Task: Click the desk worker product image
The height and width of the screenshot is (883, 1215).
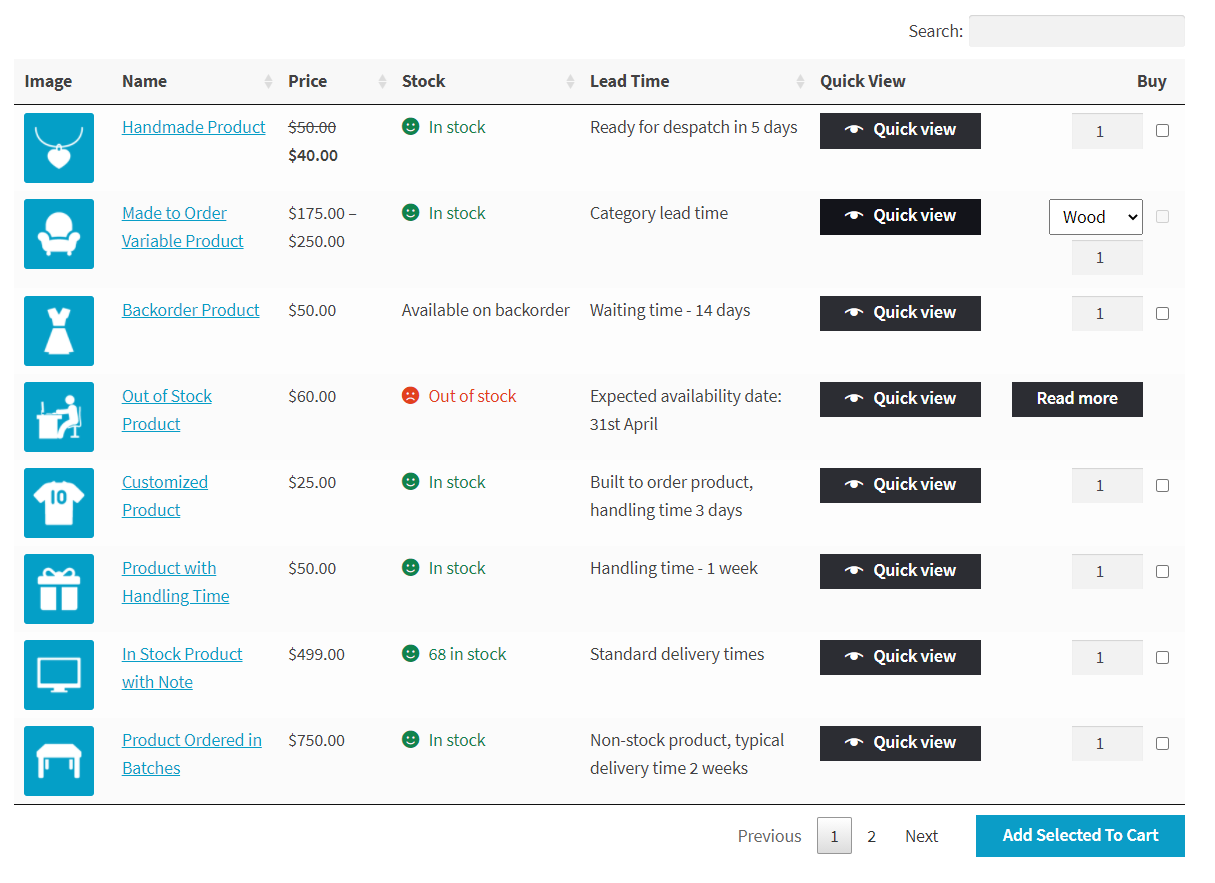Action: coord(59,417)
